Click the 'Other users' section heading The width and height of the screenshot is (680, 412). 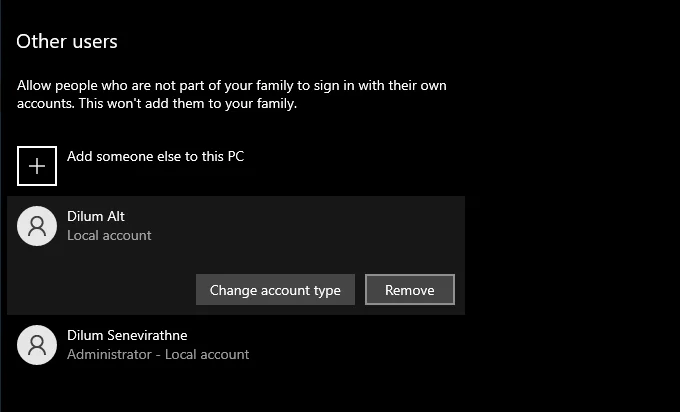click(67, 42)
